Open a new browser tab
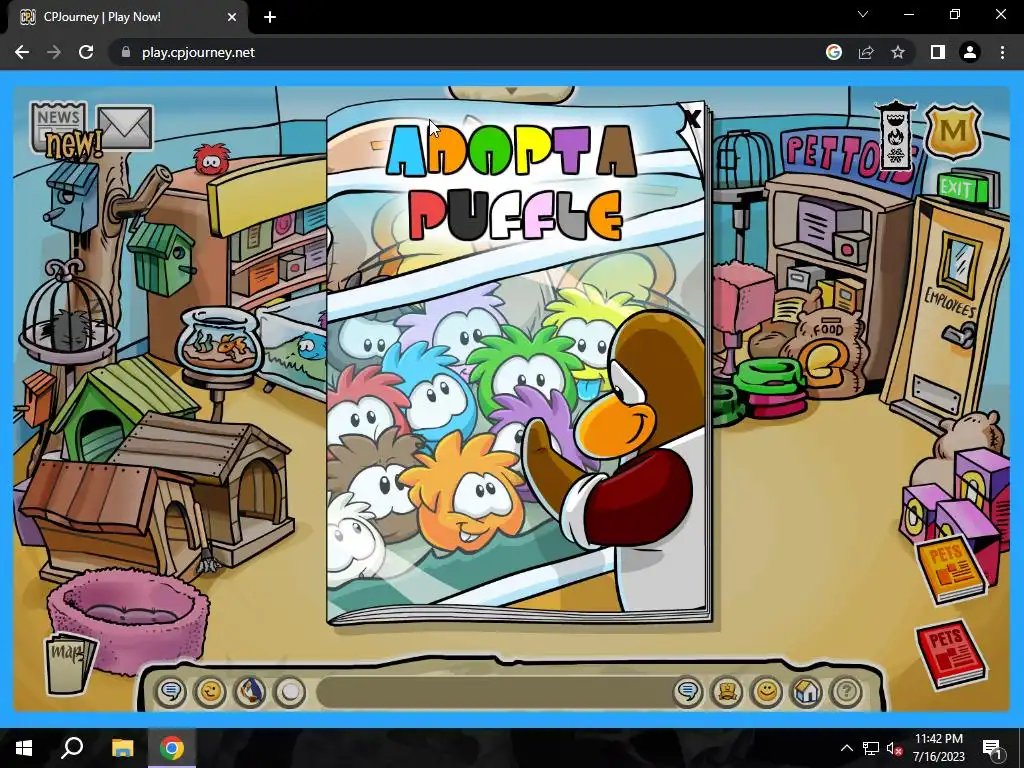Viewport: 1024px width, 768px height. [x=270, y=18]
